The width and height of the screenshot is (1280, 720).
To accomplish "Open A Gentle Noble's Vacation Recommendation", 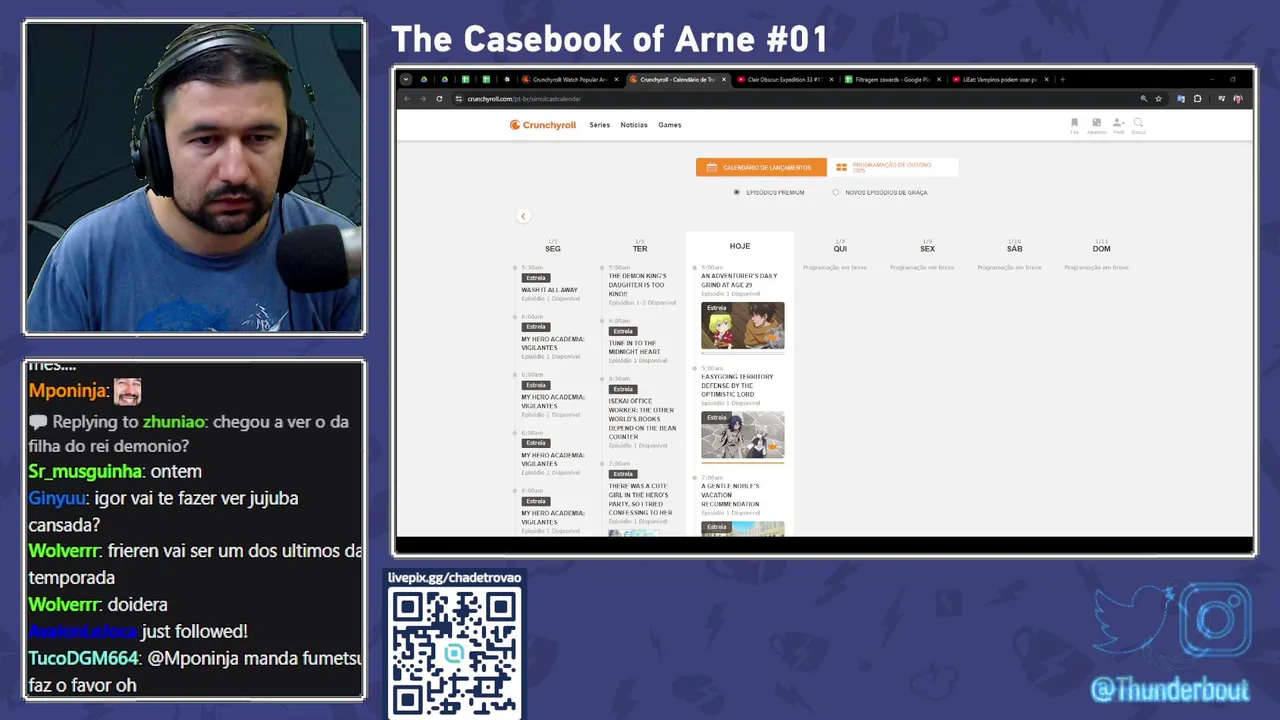I will (731, 495).
